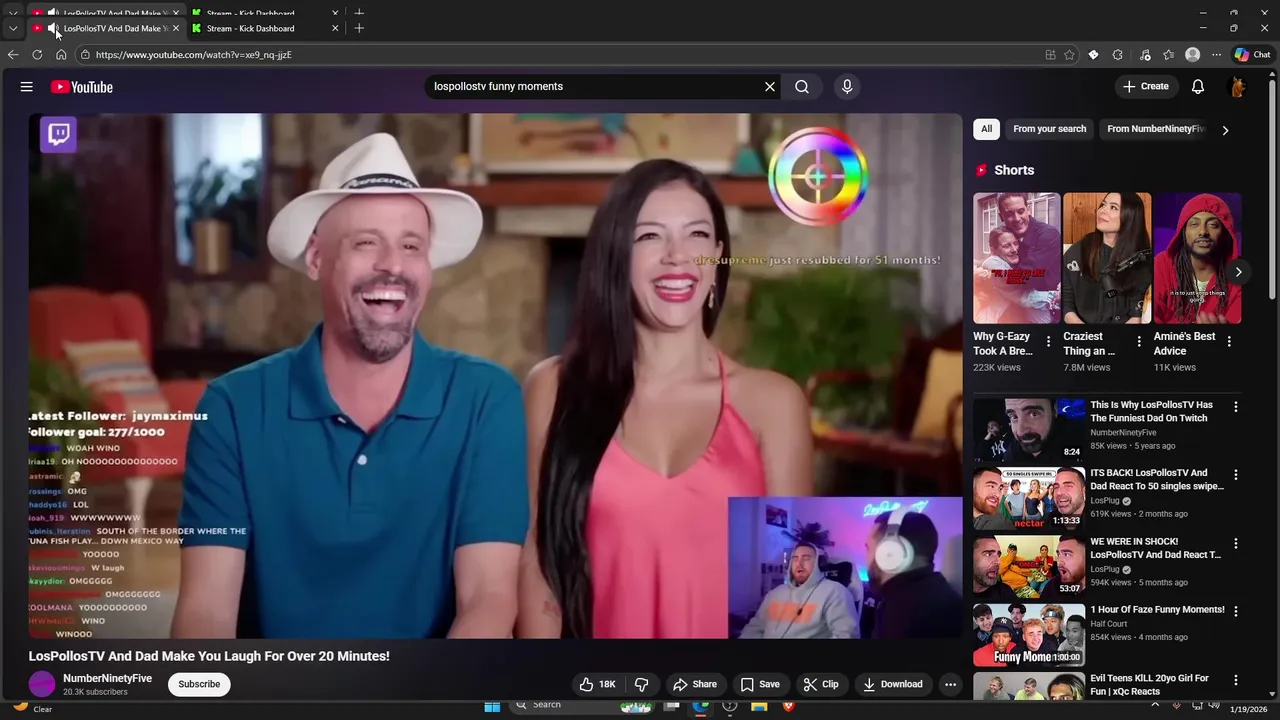Open browser Settings and more ellipsis
The width and height of the screenshot is (1280, 720).
(1216, 55)
